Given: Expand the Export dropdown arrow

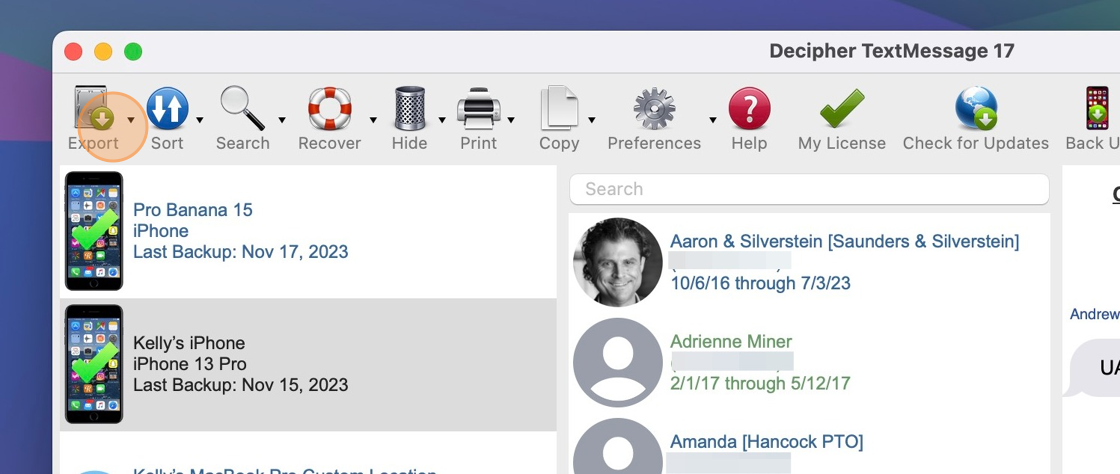Looking at the screenshot, I should pyautogui.click(x=131, y=120).
